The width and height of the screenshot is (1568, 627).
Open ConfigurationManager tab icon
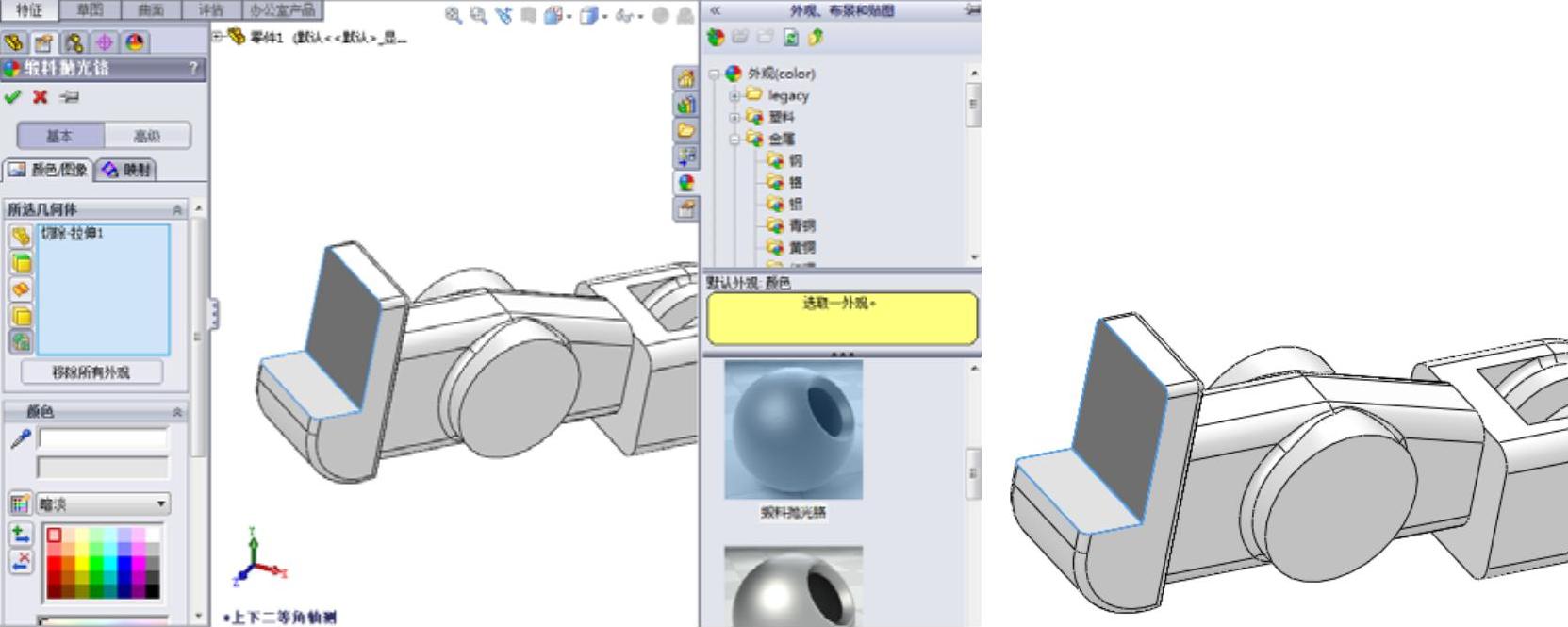coord(74,42)
